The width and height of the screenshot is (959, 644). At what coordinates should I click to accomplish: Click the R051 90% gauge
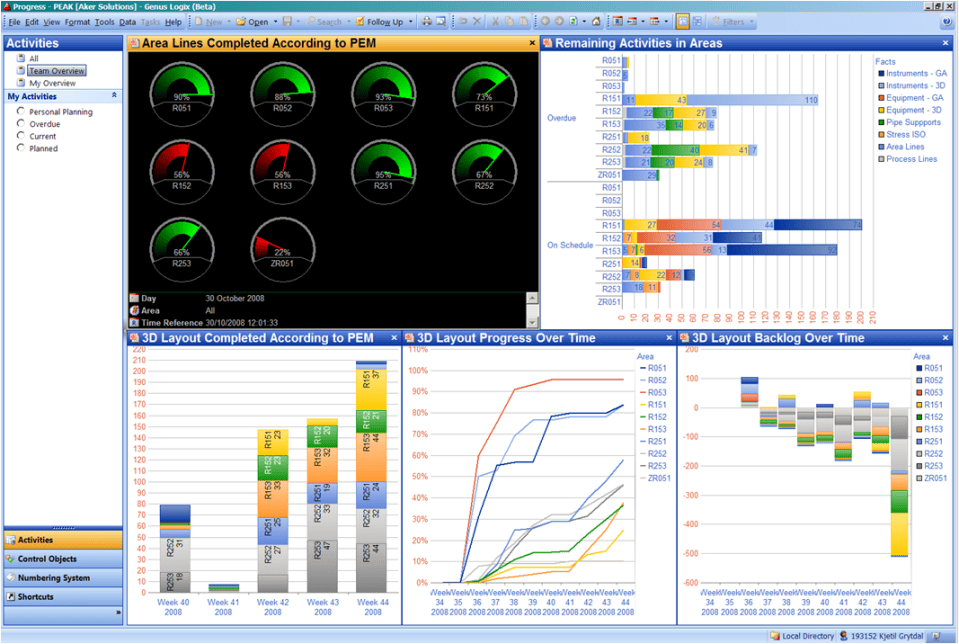coord(182,94)
